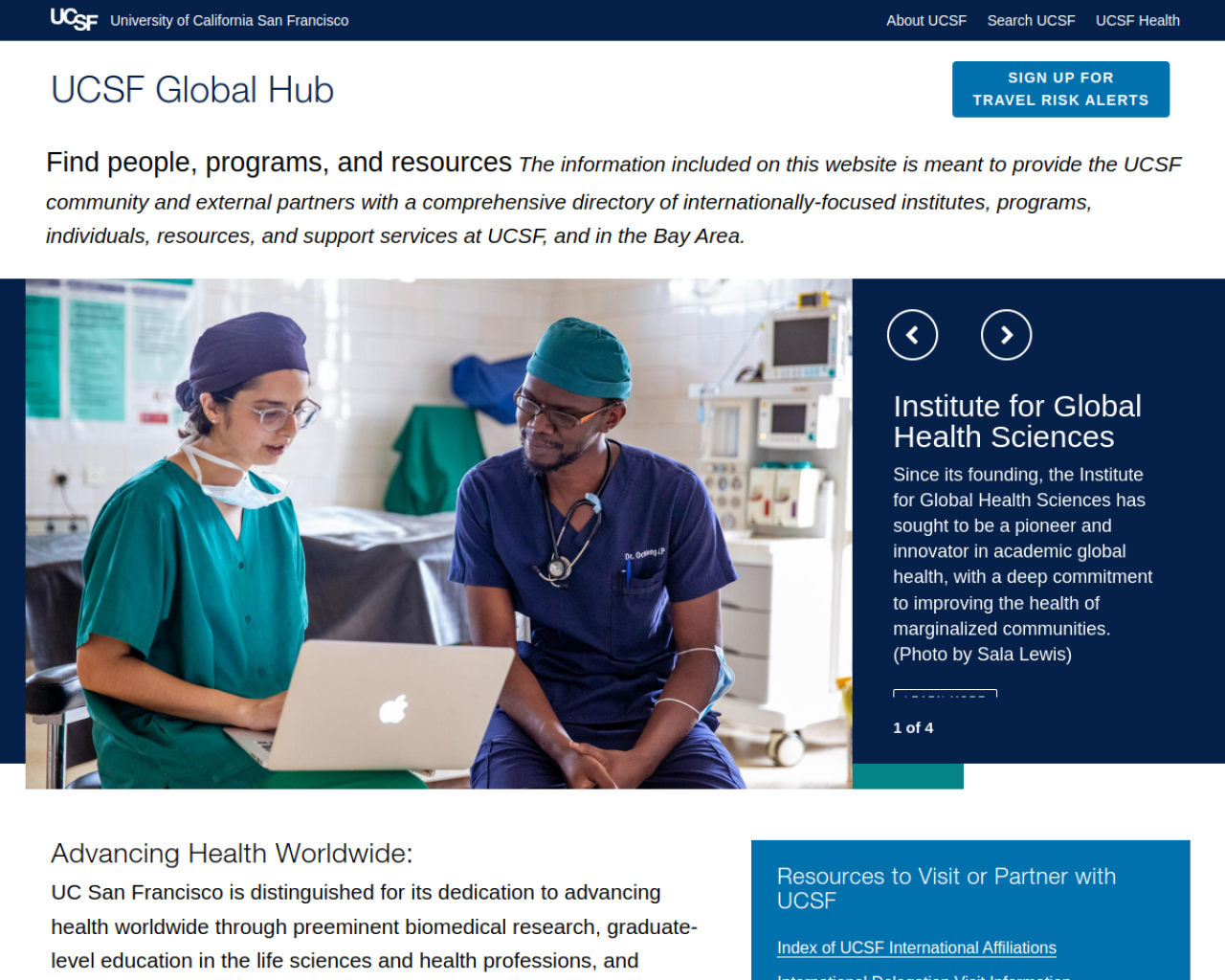The height and width of the screenshot is (980, 1225).
Task: Click the UCSF Global Hub site title
Action: 192,90
